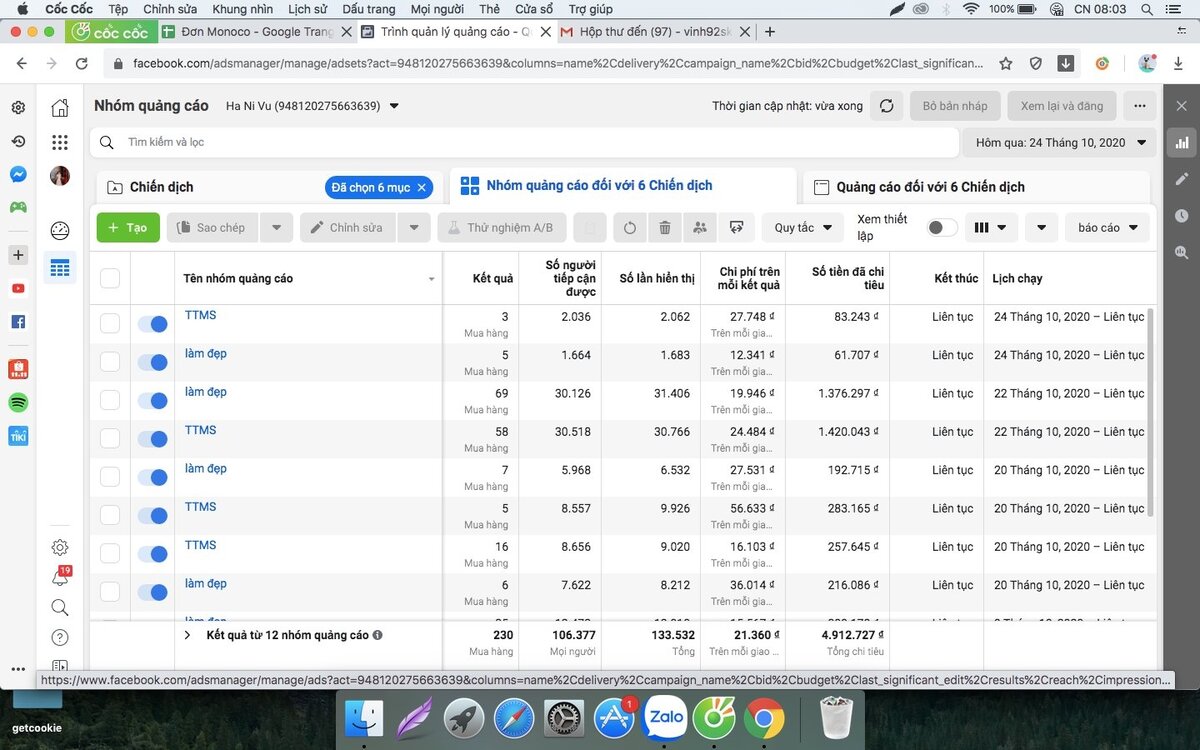Clear the Đã chọn 6 mục selection chip
Screen dimensions: 1200x750
click(422, 187)
